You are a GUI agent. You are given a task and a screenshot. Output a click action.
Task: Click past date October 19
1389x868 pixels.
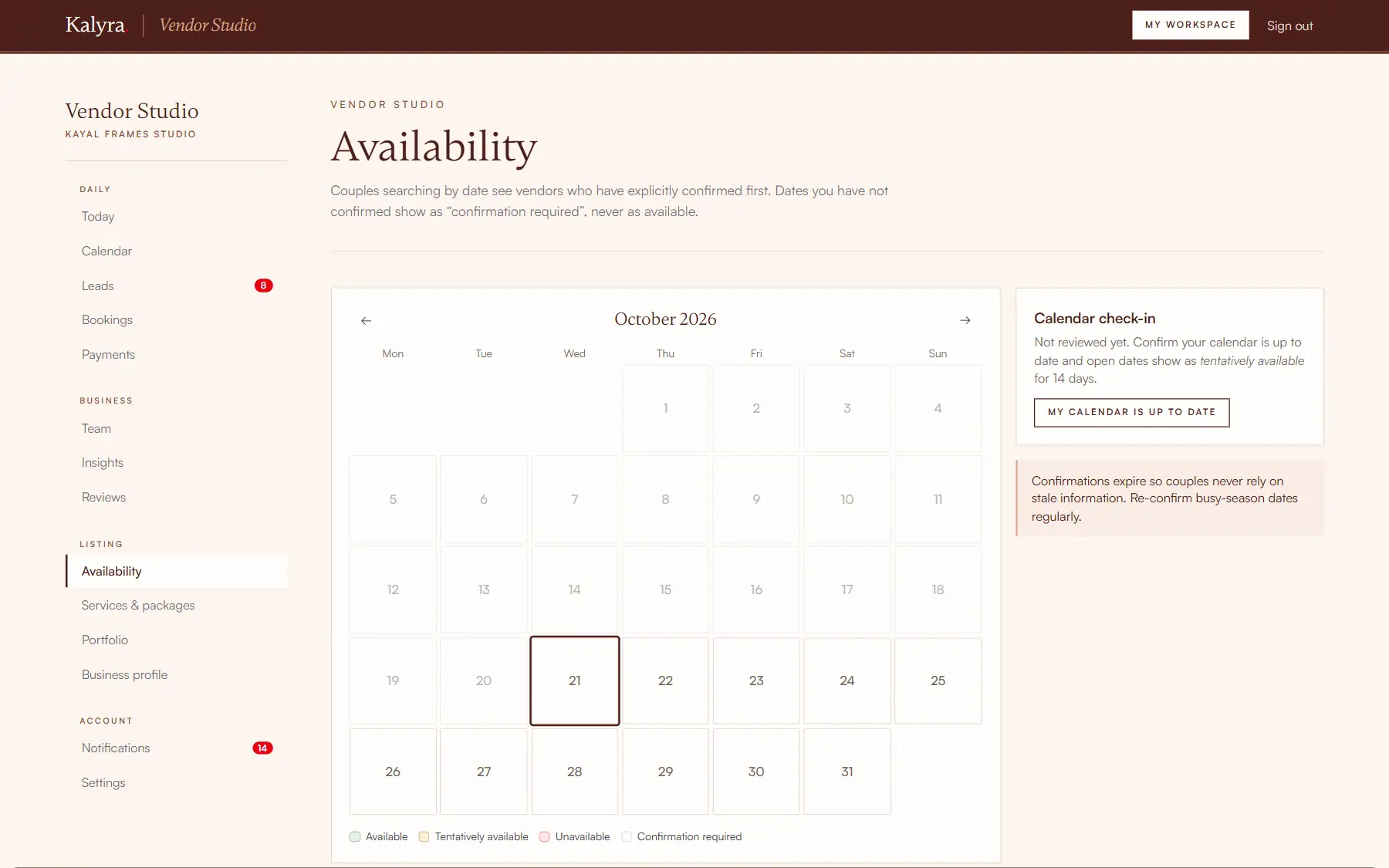click(393, 681)
